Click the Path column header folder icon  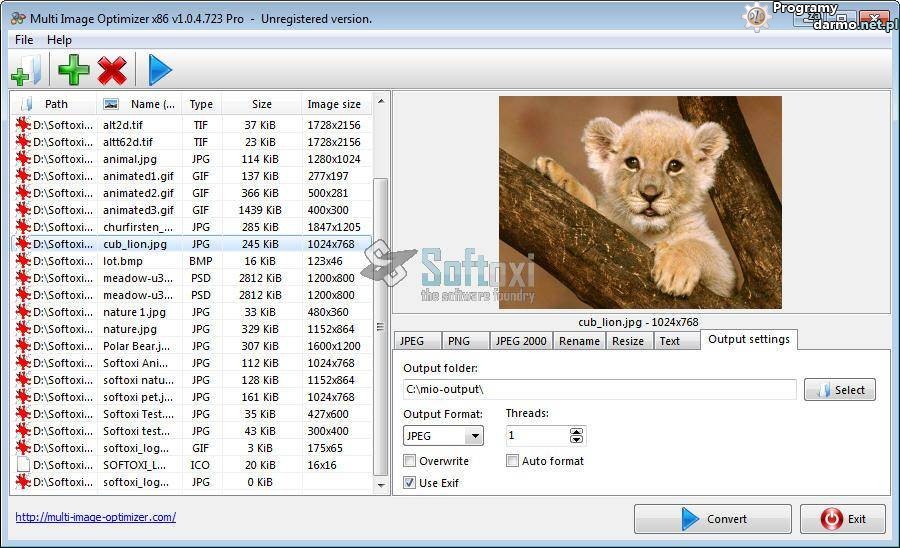26,104
